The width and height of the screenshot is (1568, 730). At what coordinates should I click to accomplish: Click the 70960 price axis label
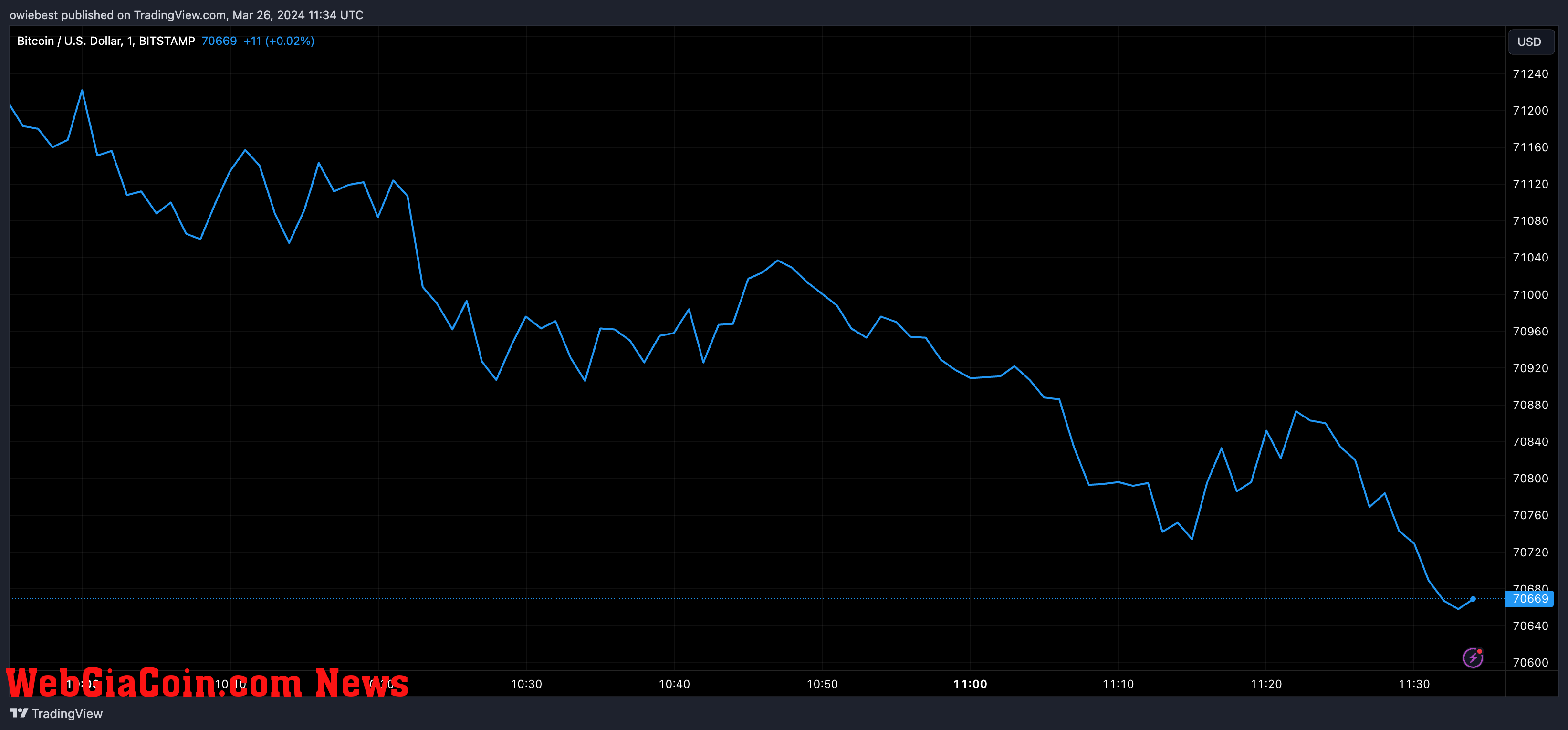(1530, 331)
